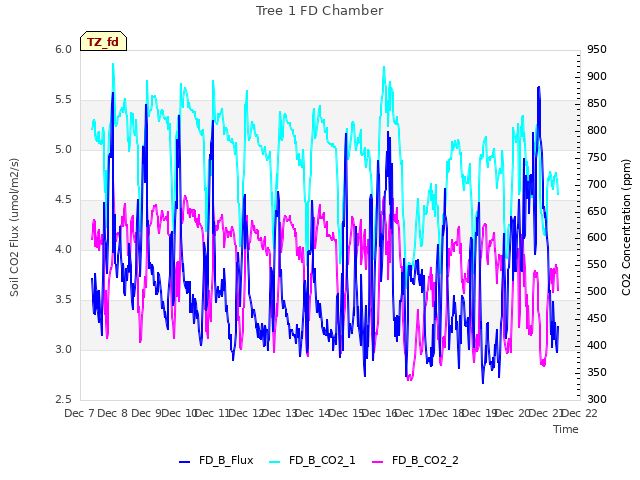Image resolution: width=640 pixels, height=480 pixels.
Task: Toggle the FD_B_Flux legend entry
Action: (x=216, y=460)
